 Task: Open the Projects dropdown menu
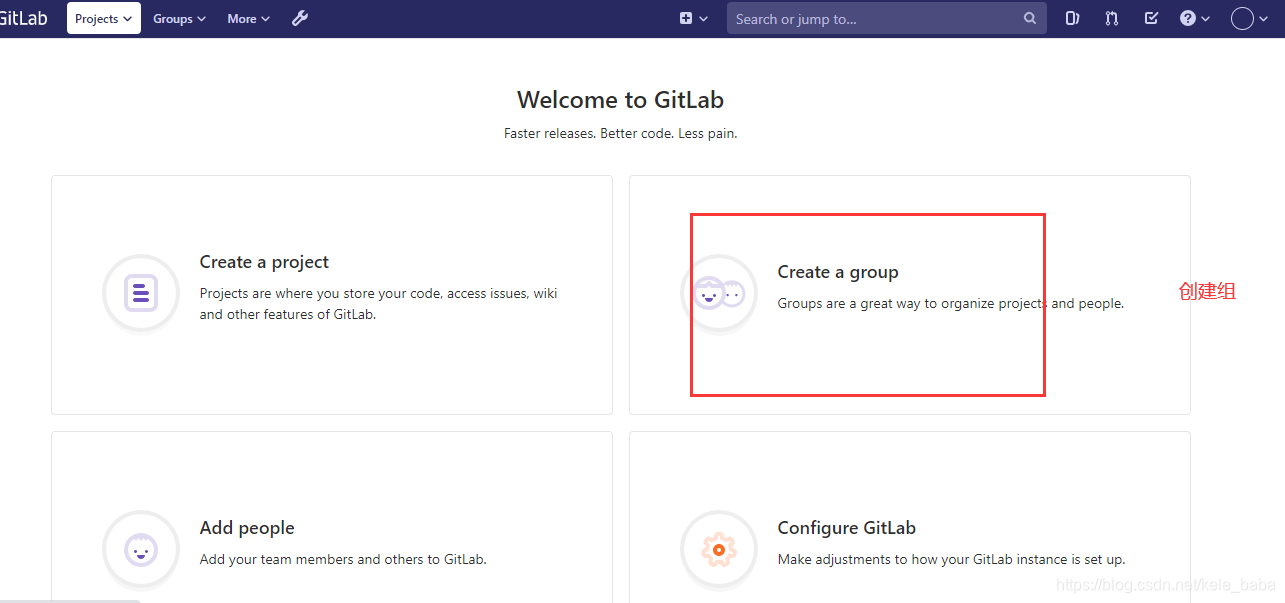coord(104,18)
